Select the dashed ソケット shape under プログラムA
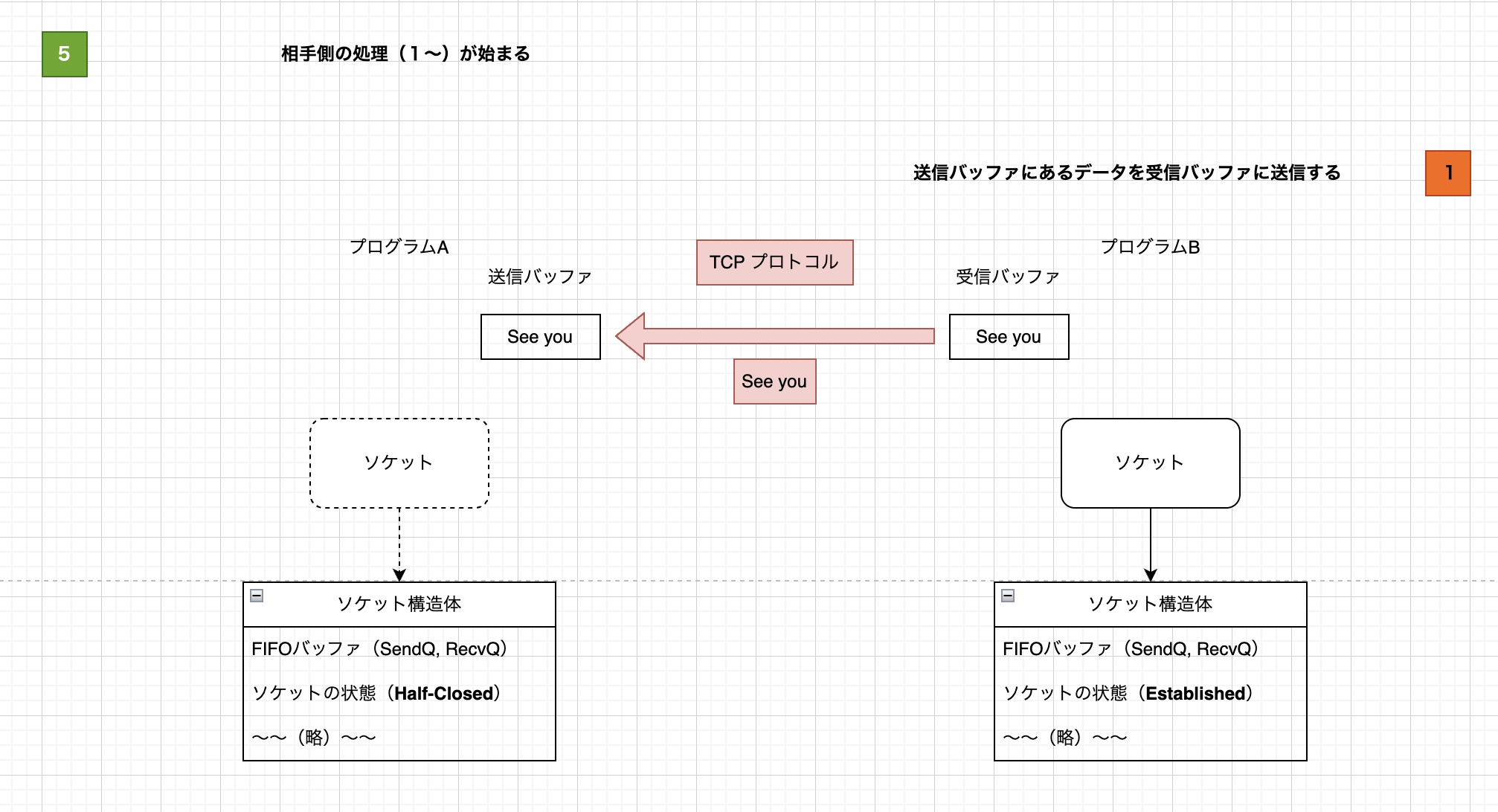Viewport: 1498px width, 812px height. pos(399,462)
